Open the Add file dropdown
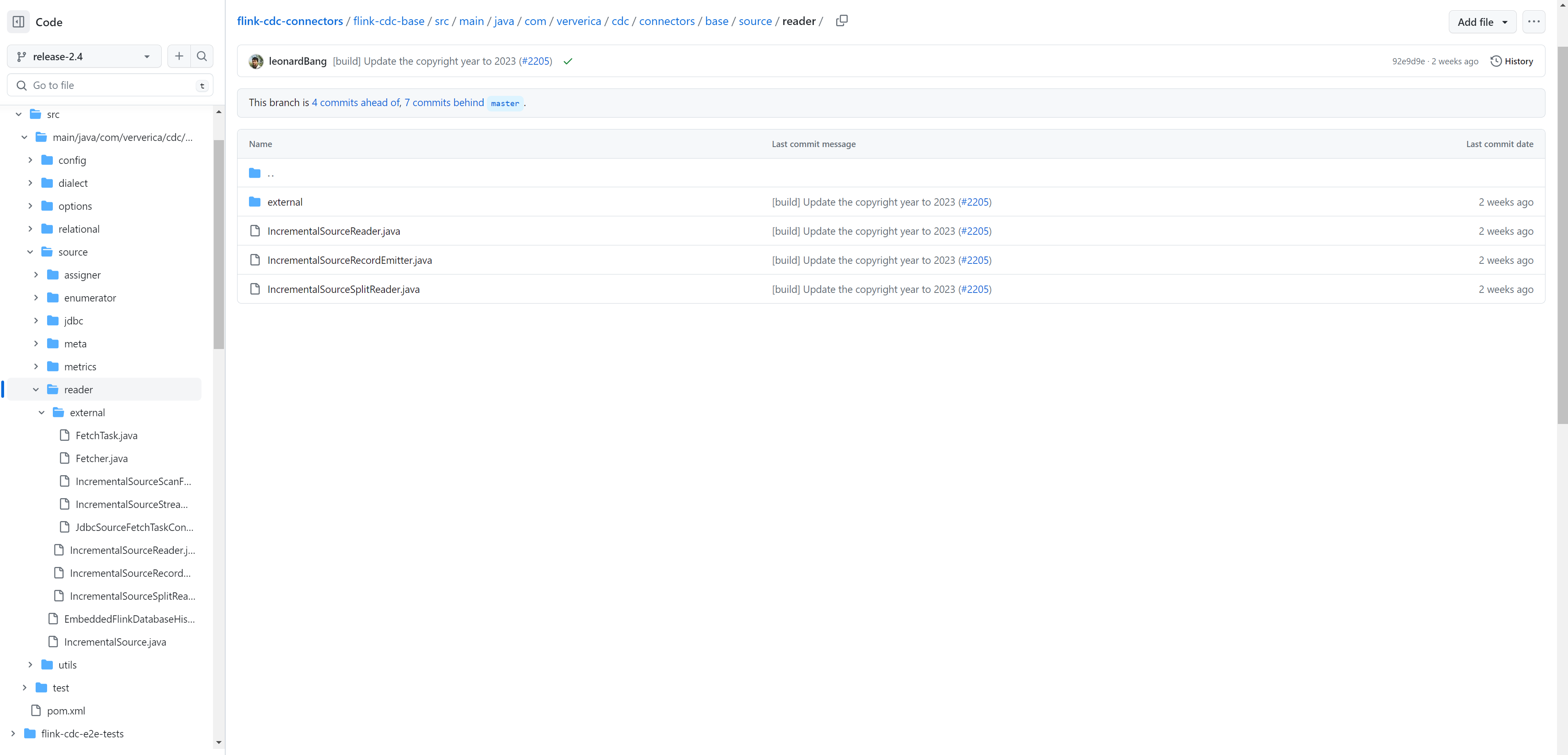This screenshot has height=755, width=1568. pos(1482,22)
